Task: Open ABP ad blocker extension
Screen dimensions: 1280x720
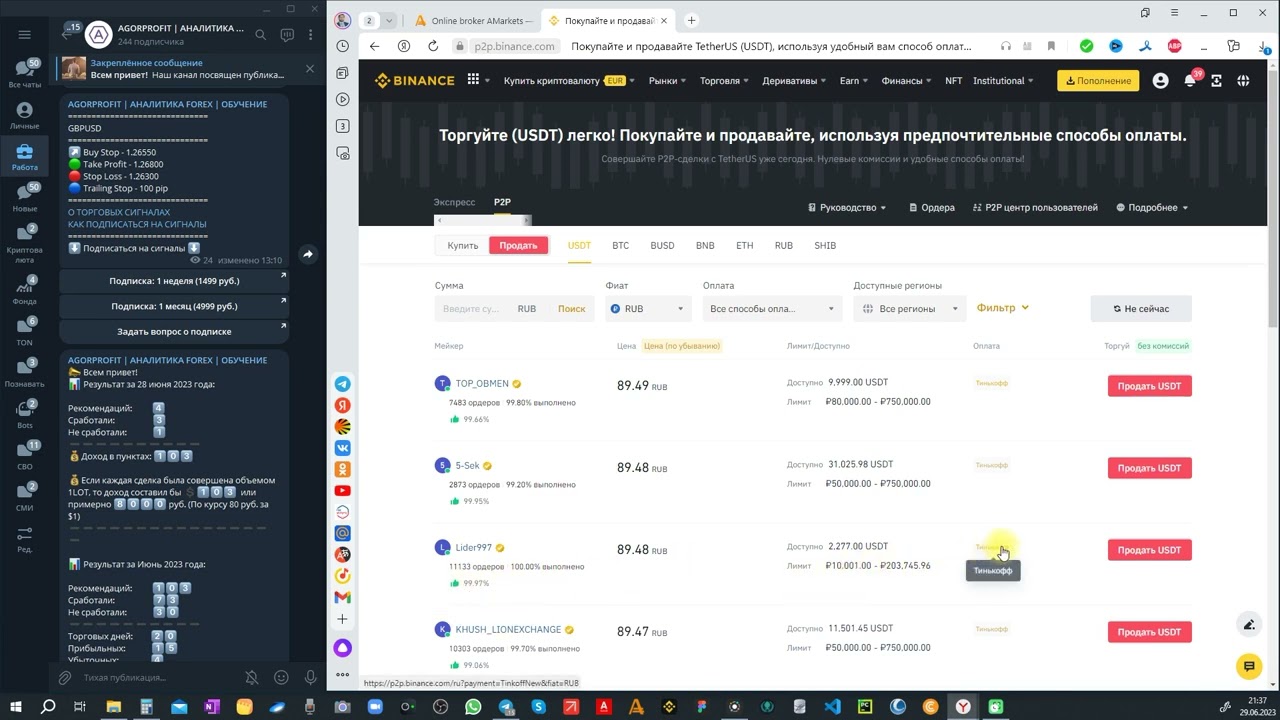Action: pyautogui.click(x=1175, y=46)
